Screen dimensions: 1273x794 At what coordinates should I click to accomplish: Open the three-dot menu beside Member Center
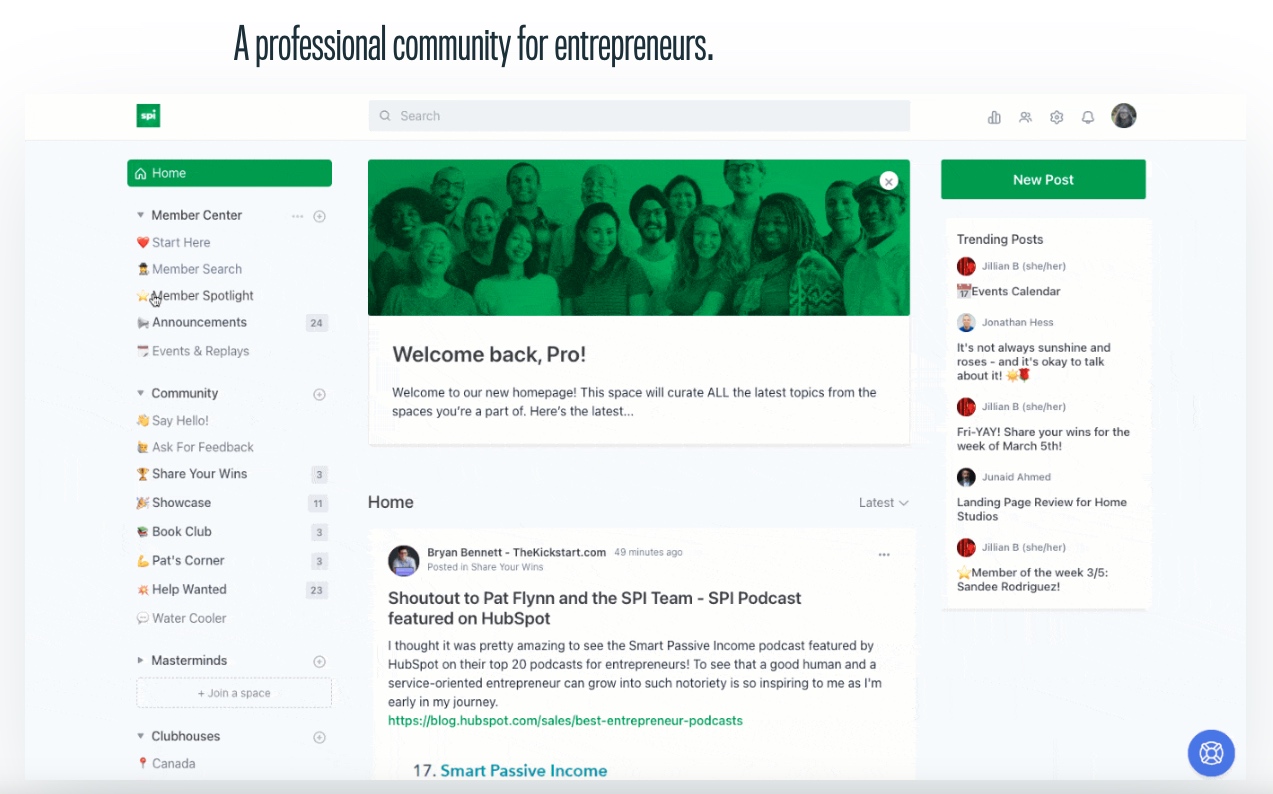point(297,215)
